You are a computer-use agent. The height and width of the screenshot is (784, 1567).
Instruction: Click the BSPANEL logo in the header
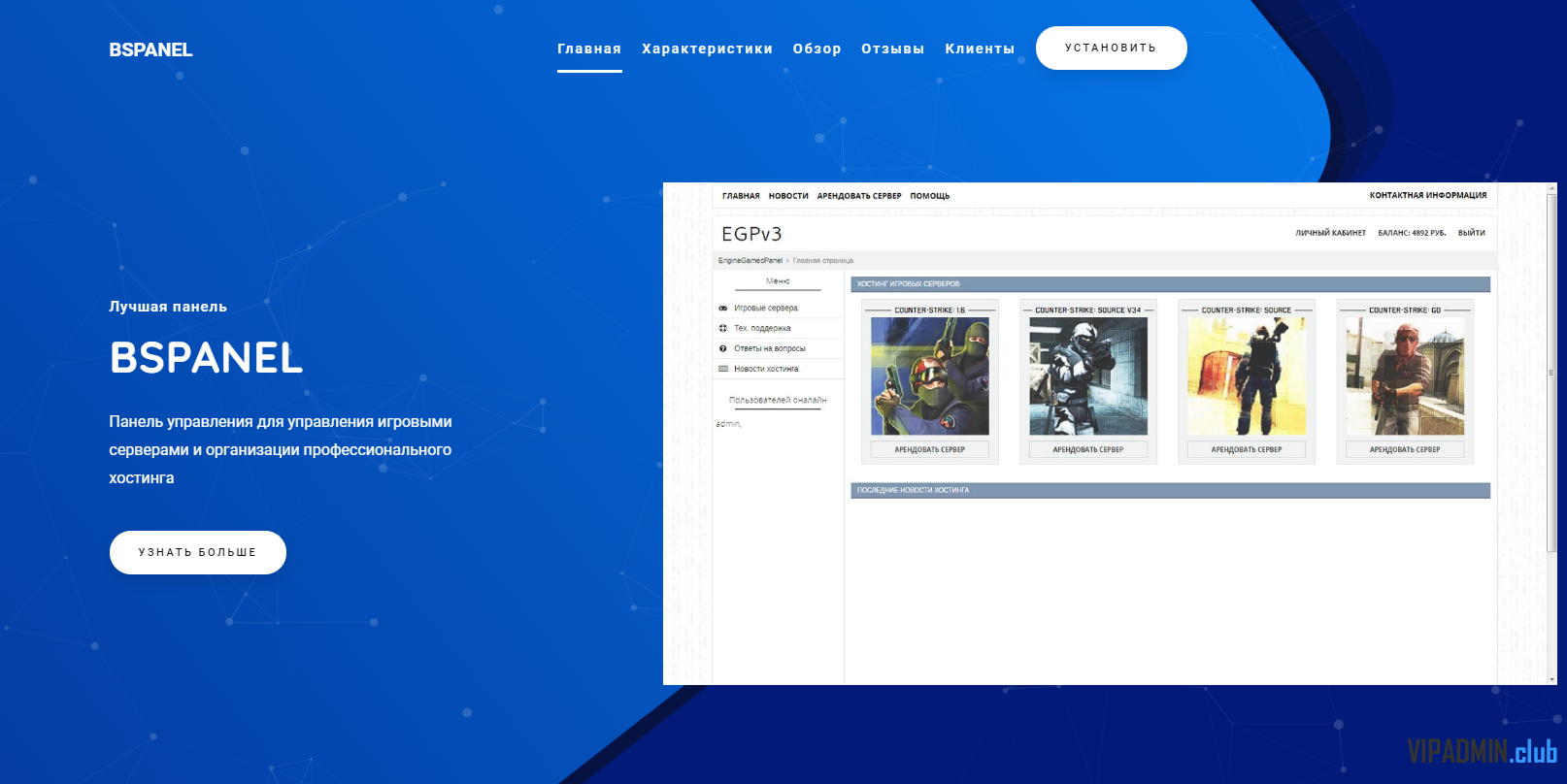coord(150,49)
